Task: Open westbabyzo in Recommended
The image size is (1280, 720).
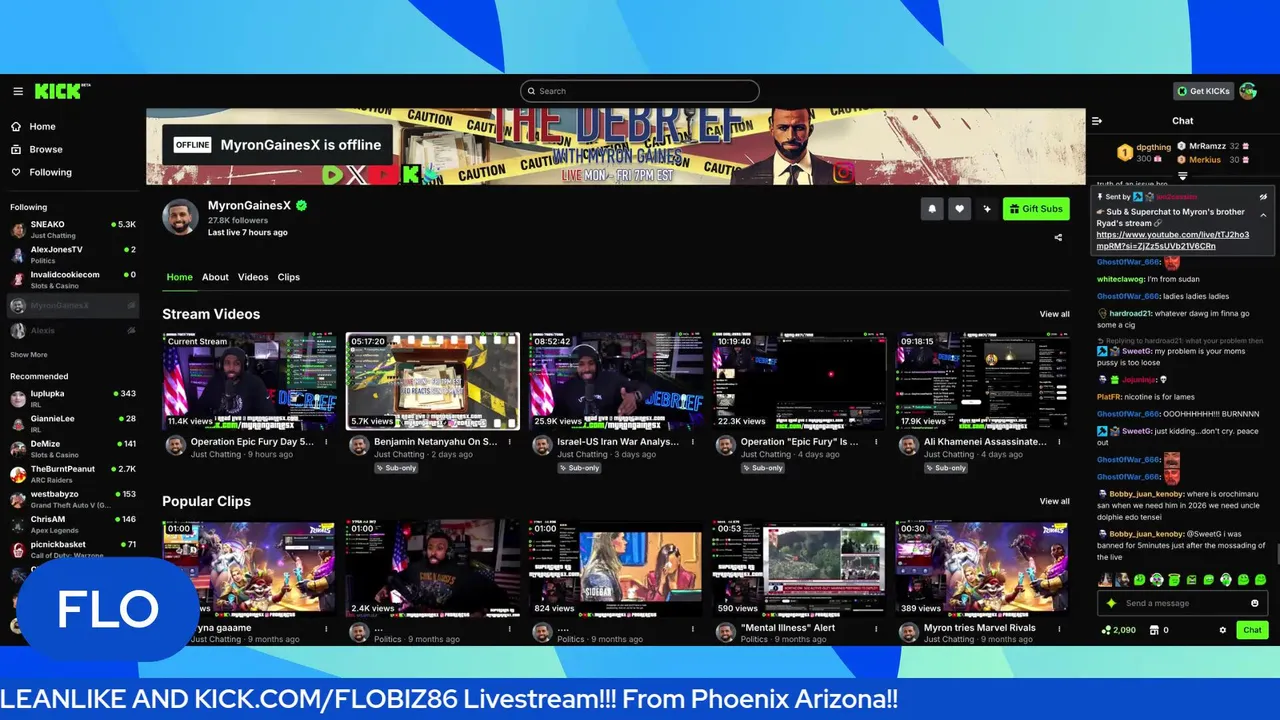Action: [x=73, y=498]
